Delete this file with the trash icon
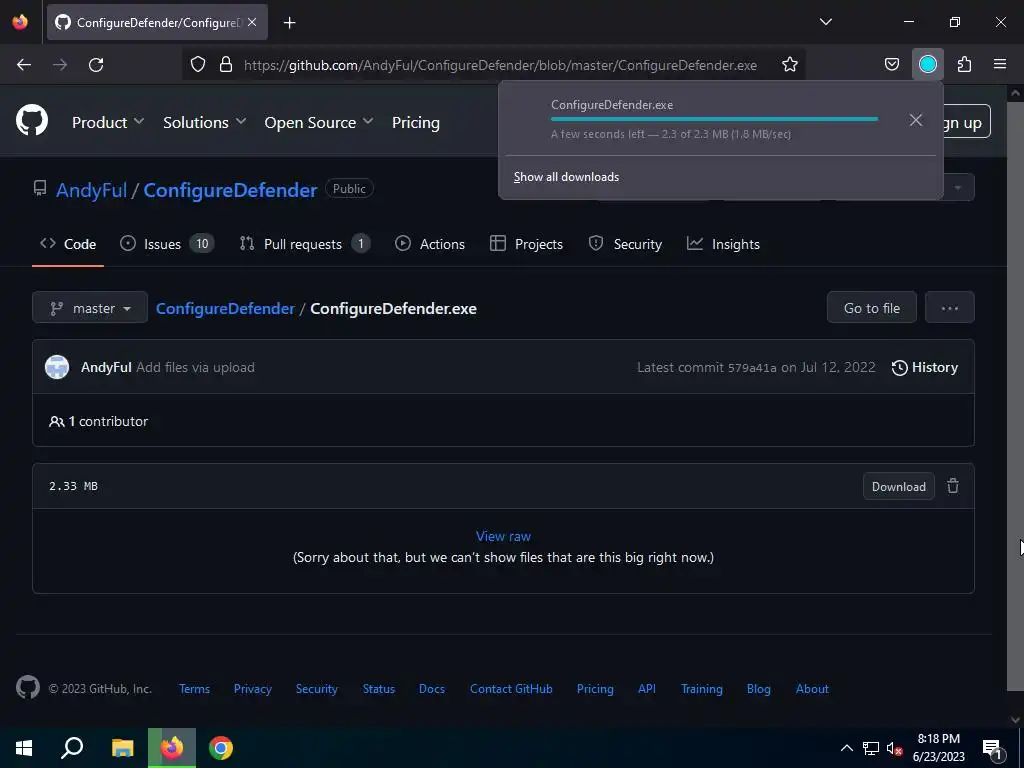Screen dimensions: 1024x768 [953, 486]
